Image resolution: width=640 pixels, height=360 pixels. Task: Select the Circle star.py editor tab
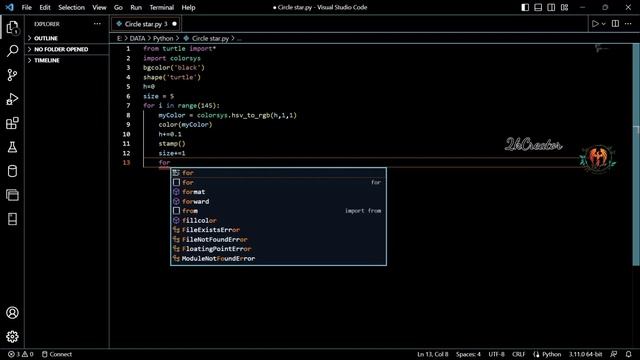[x=146, y=24]
